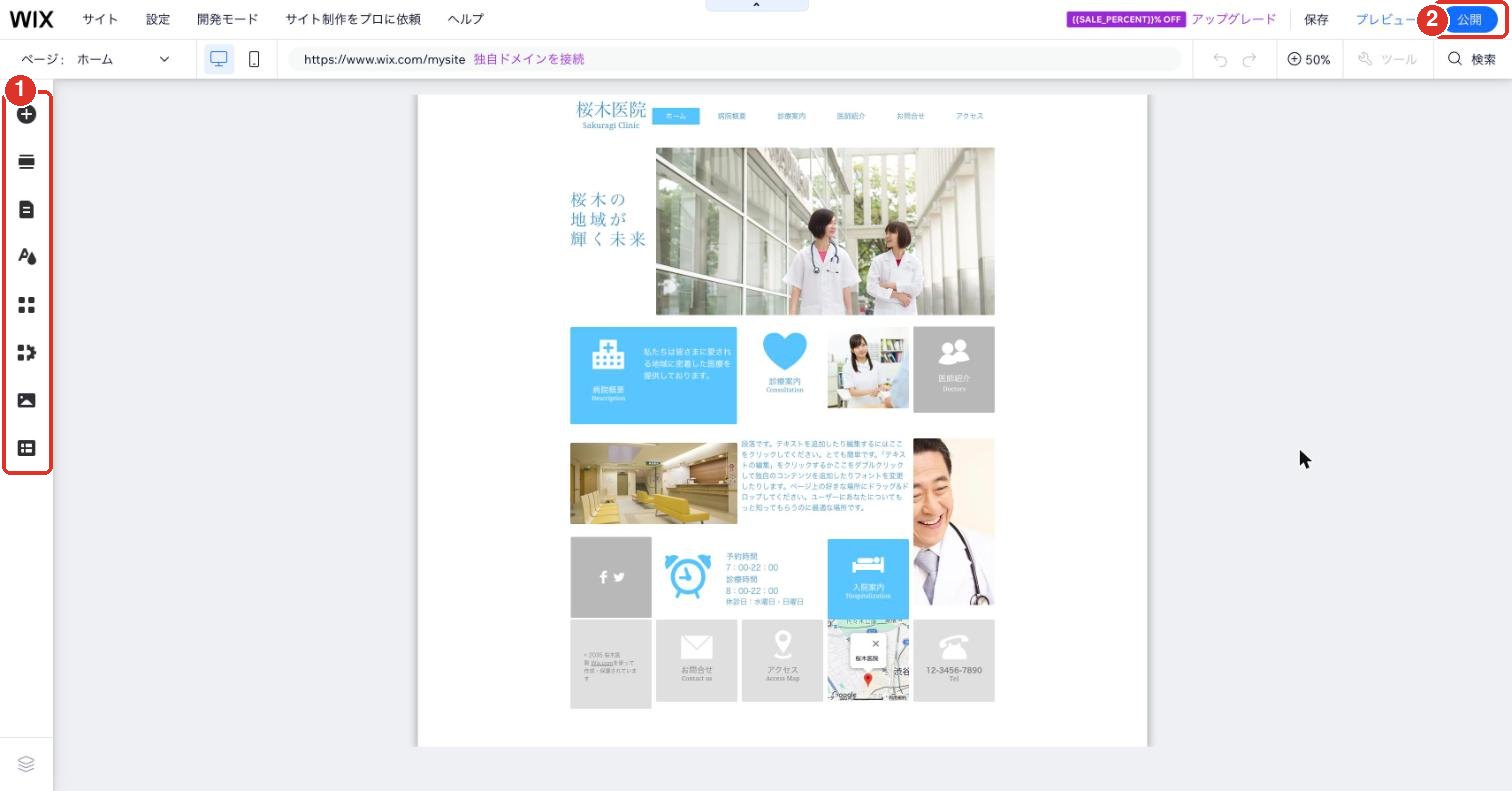The width and height of the screenshot is (1512, 791).
Task: Select 診療案内 in the site navigation
Action: click(x=791, y=116)
